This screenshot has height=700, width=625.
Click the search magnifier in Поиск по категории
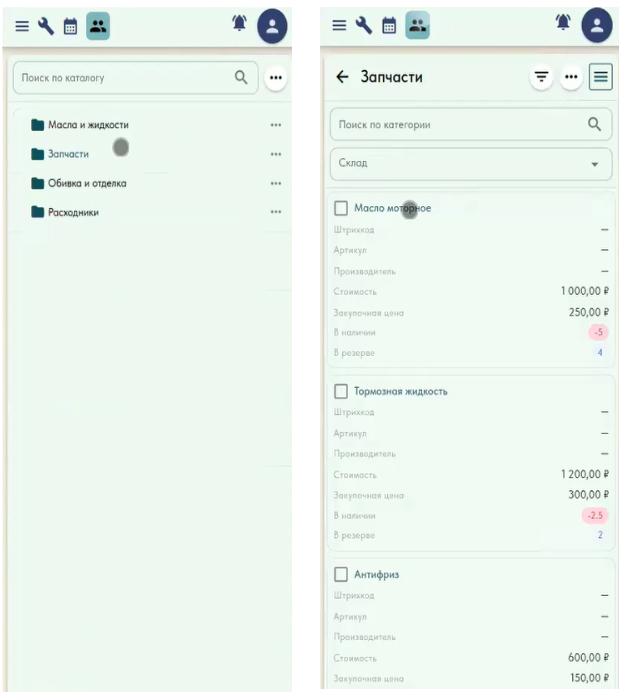pos(594,124)
